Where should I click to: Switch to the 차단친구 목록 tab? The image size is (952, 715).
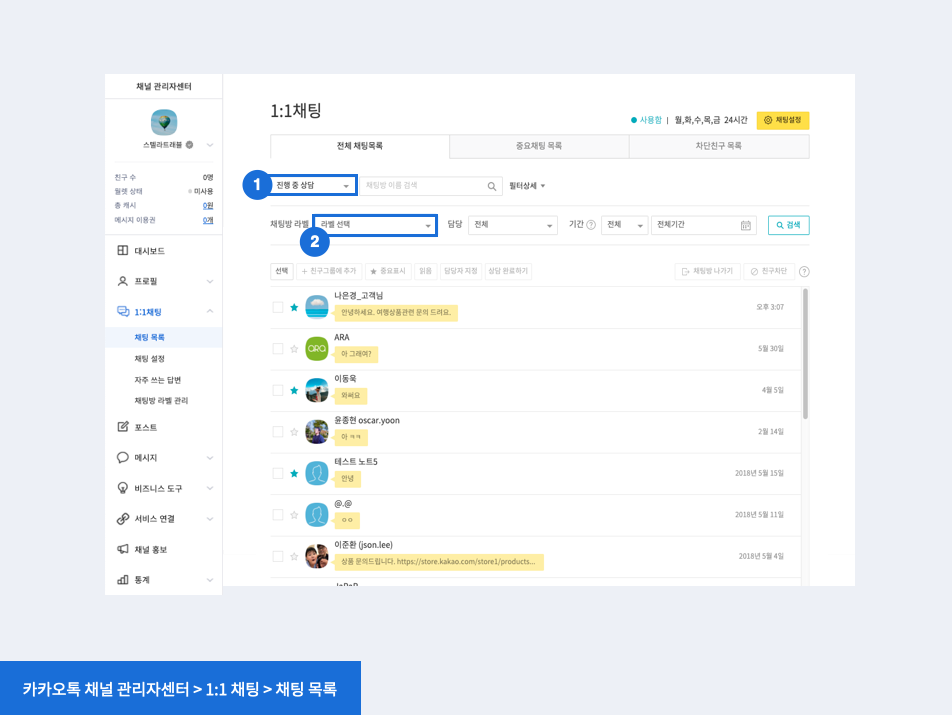click(x=719, y=146)
